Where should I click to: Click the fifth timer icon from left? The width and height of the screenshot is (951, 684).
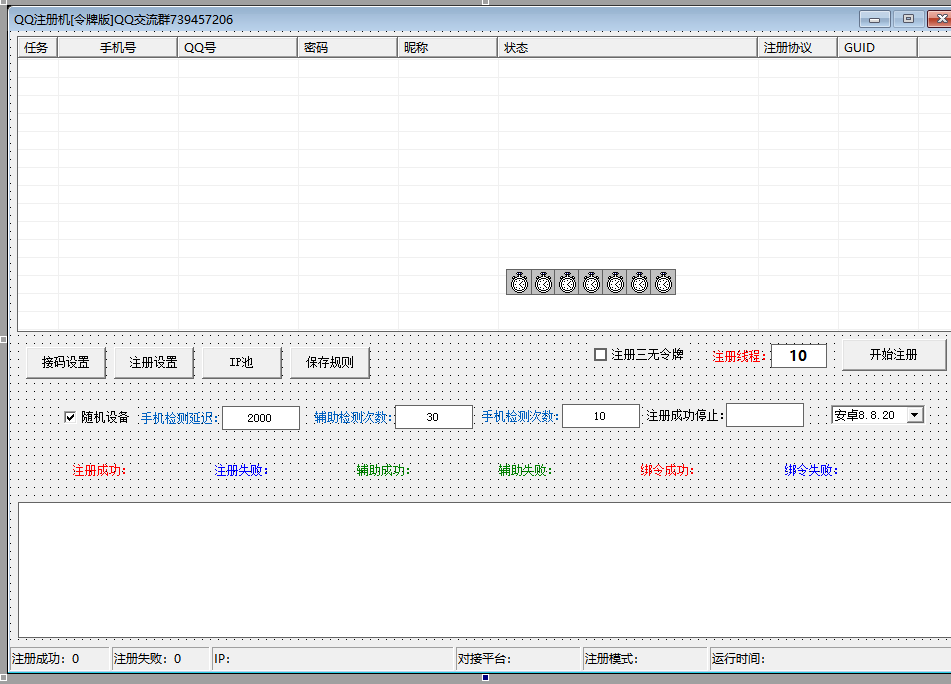[x=615, y=283]
